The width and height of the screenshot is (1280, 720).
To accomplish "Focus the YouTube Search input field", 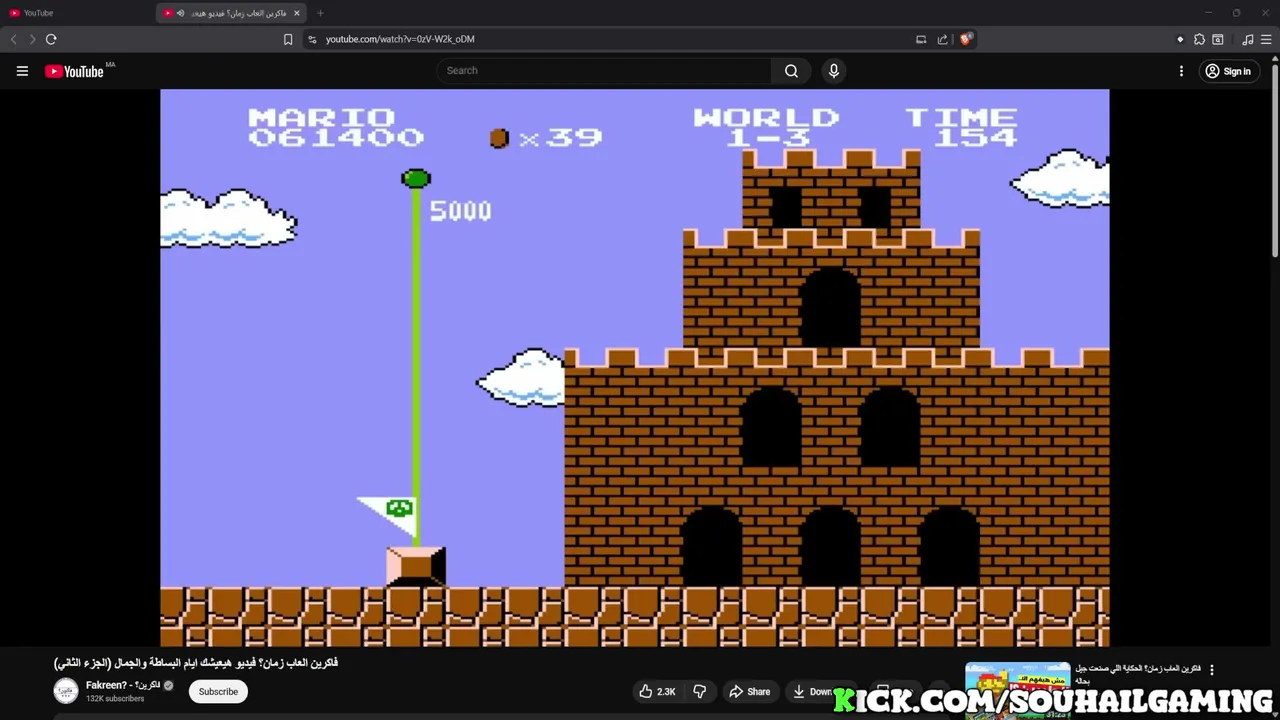I will (603, 71).
